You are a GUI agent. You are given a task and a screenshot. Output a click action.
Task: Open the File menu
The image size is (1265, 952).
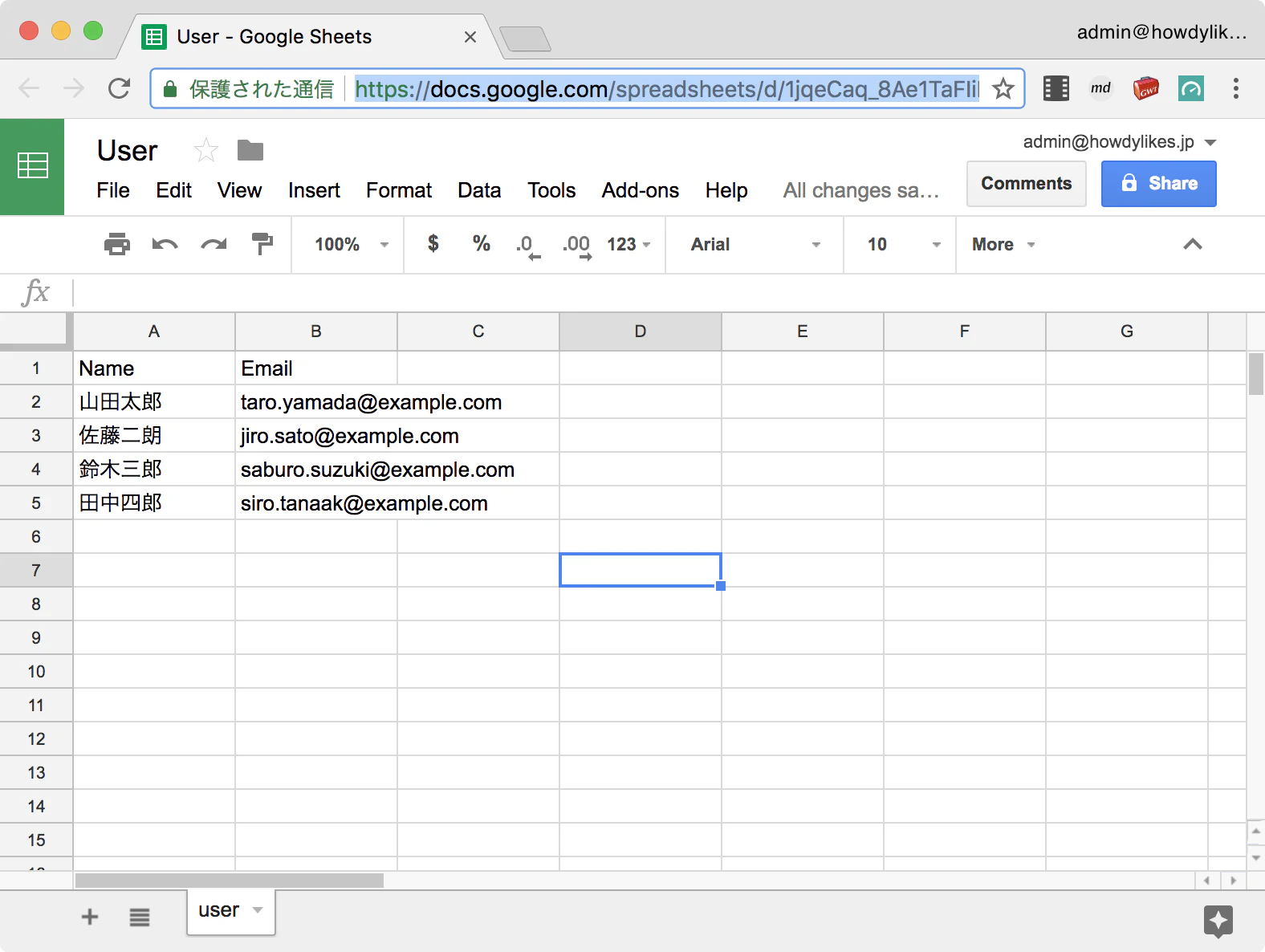[113, 190]
